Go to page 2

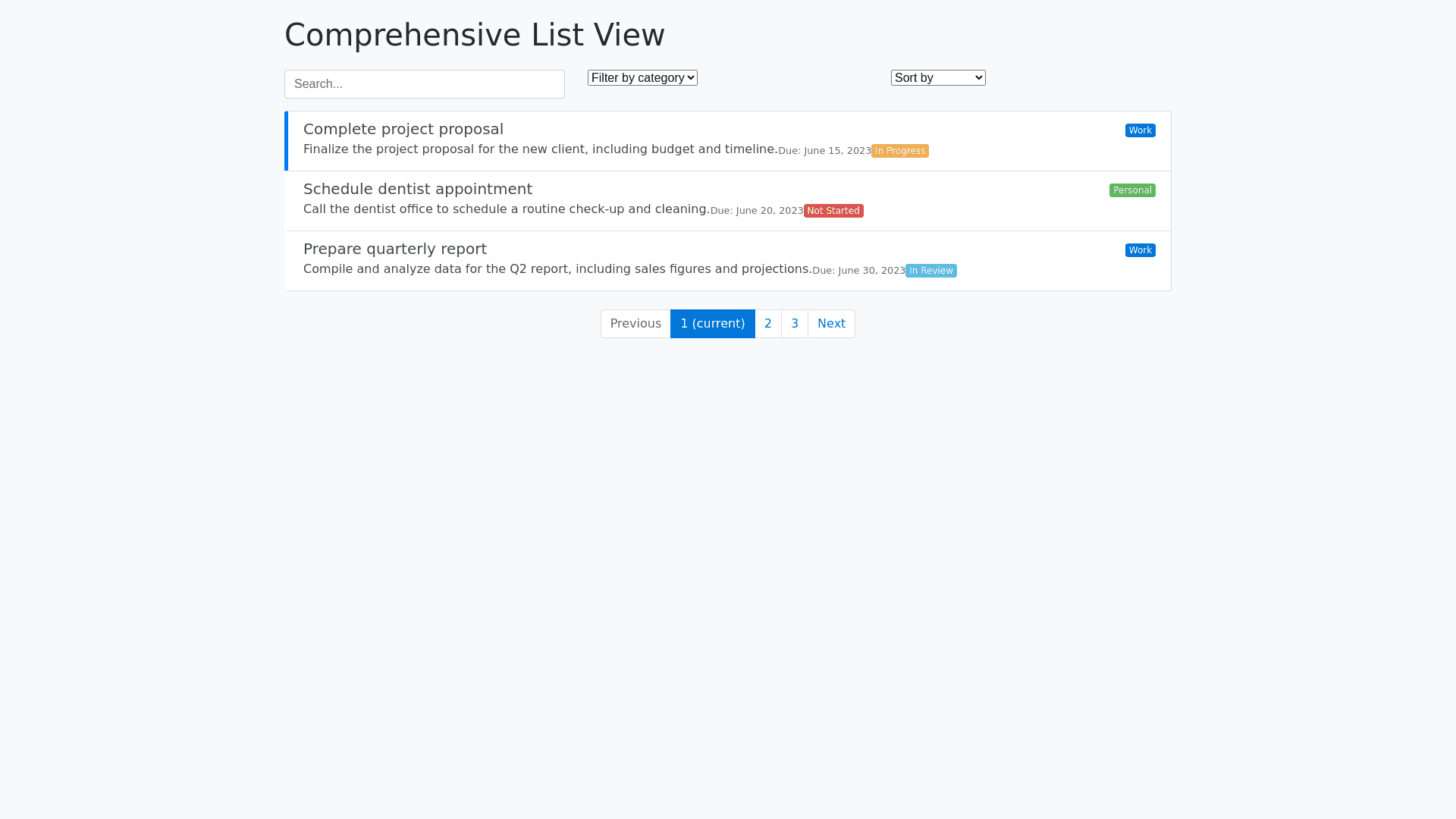click(767, 324)
